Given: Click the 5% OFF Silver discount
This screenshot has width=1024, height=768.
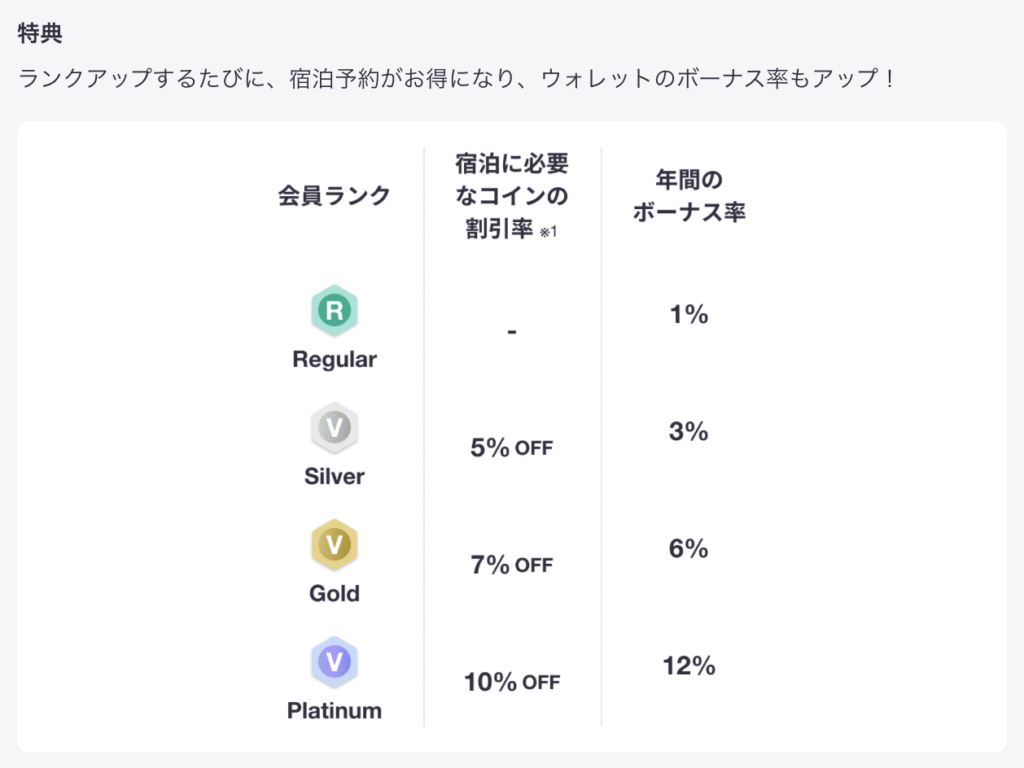Looking at the screenshot, I should click(511, 448).
